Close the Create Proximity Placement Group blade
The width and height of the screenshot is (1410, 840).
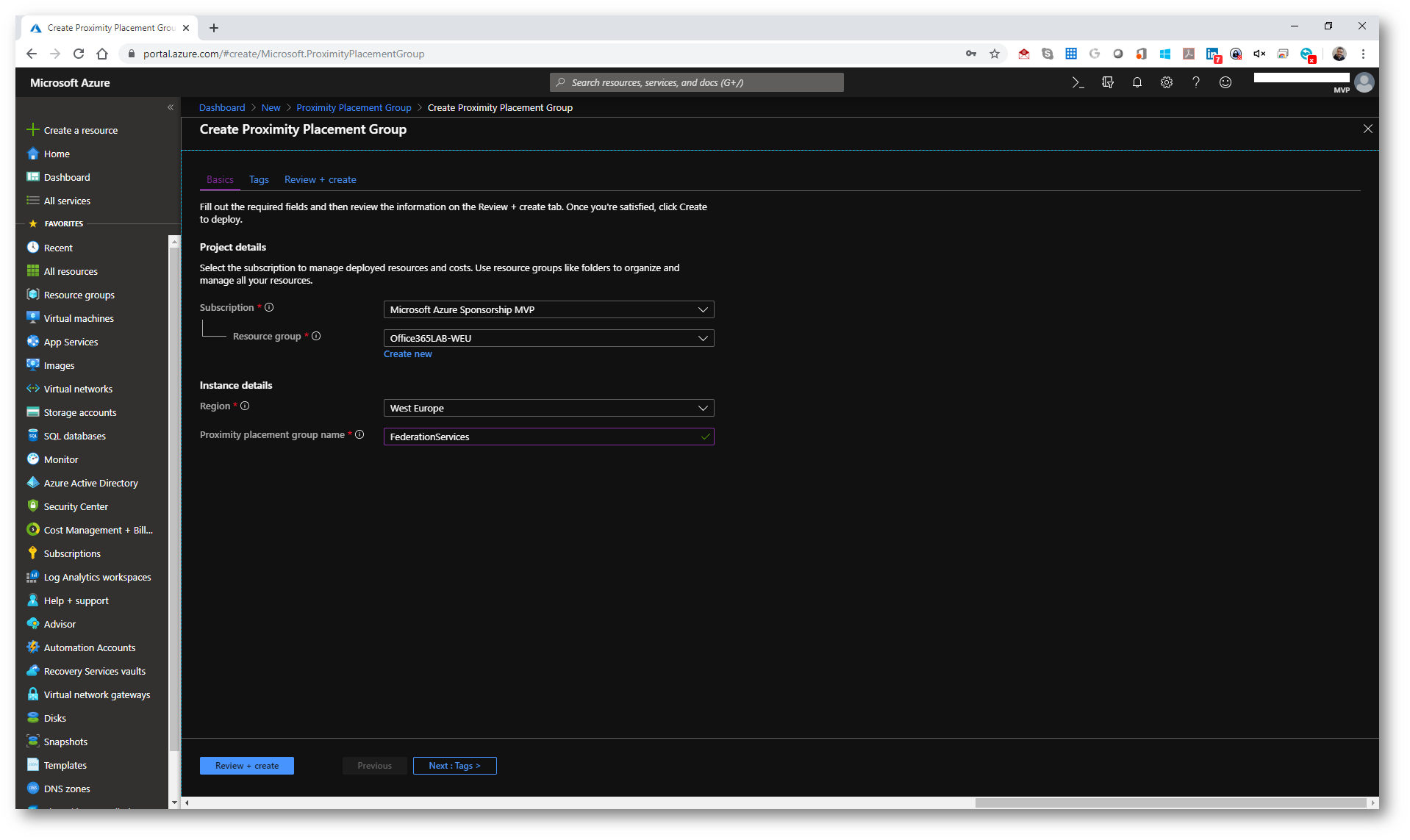point(1367,129)
